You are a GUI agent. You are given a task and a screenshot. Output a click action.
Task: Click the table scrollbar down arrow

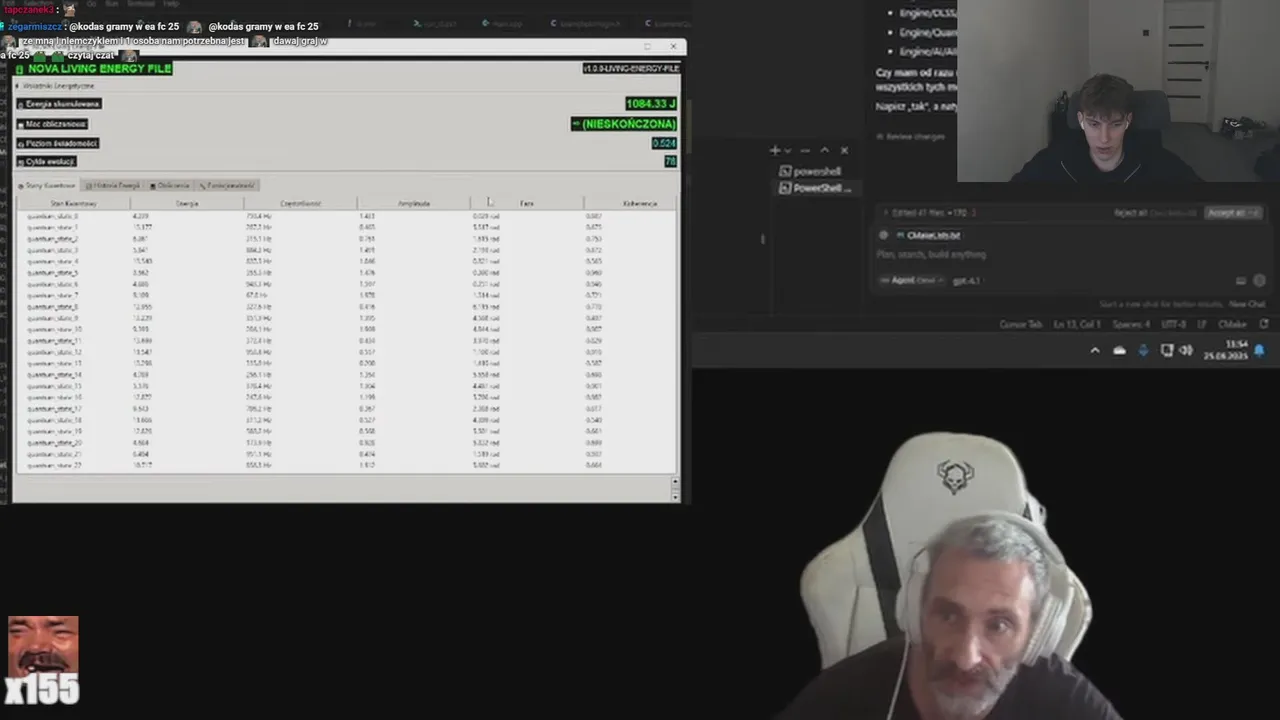pyautogui.click(x=675, y=497)
